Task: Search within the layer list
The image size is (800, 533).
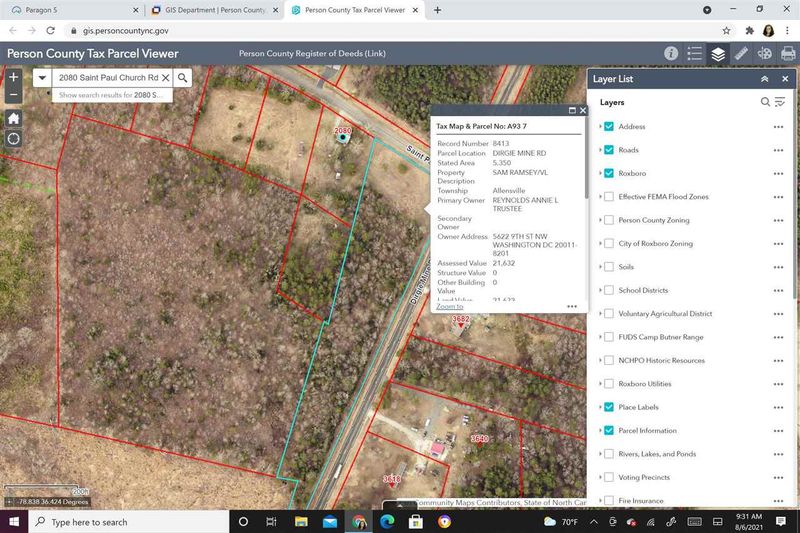Action: [765, 102]
